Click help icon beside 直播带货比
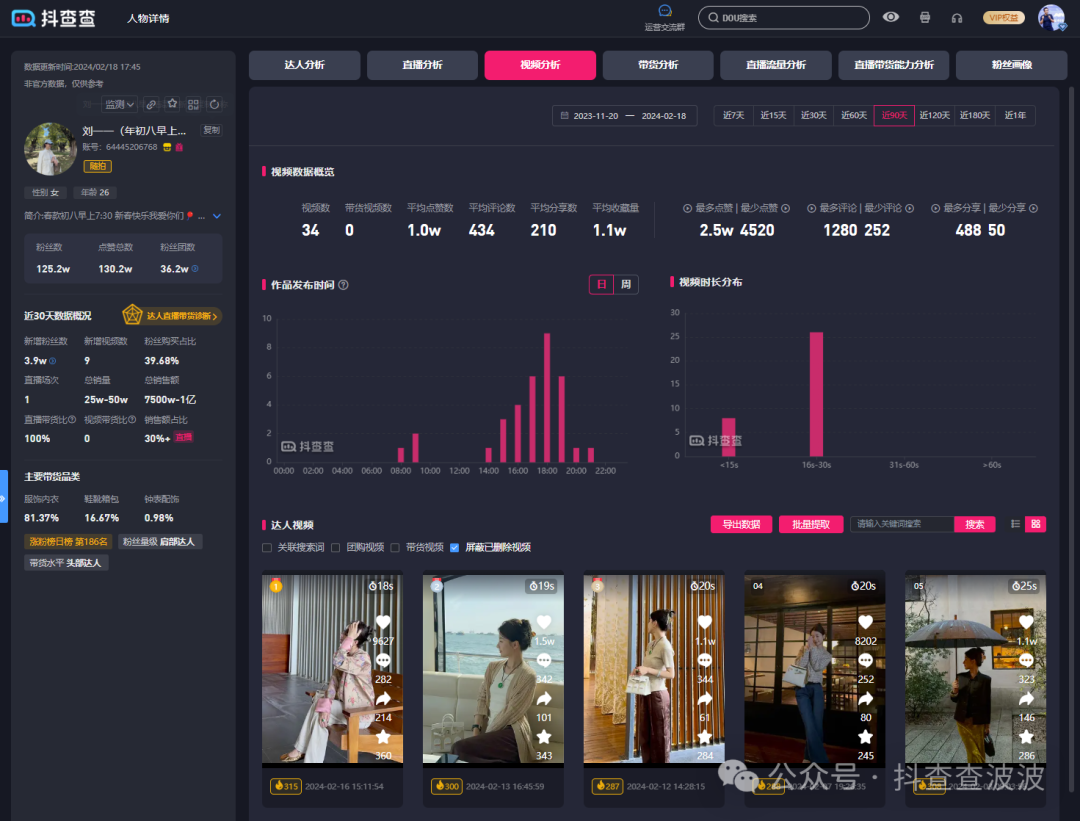1080x821 pixels. 72,419
